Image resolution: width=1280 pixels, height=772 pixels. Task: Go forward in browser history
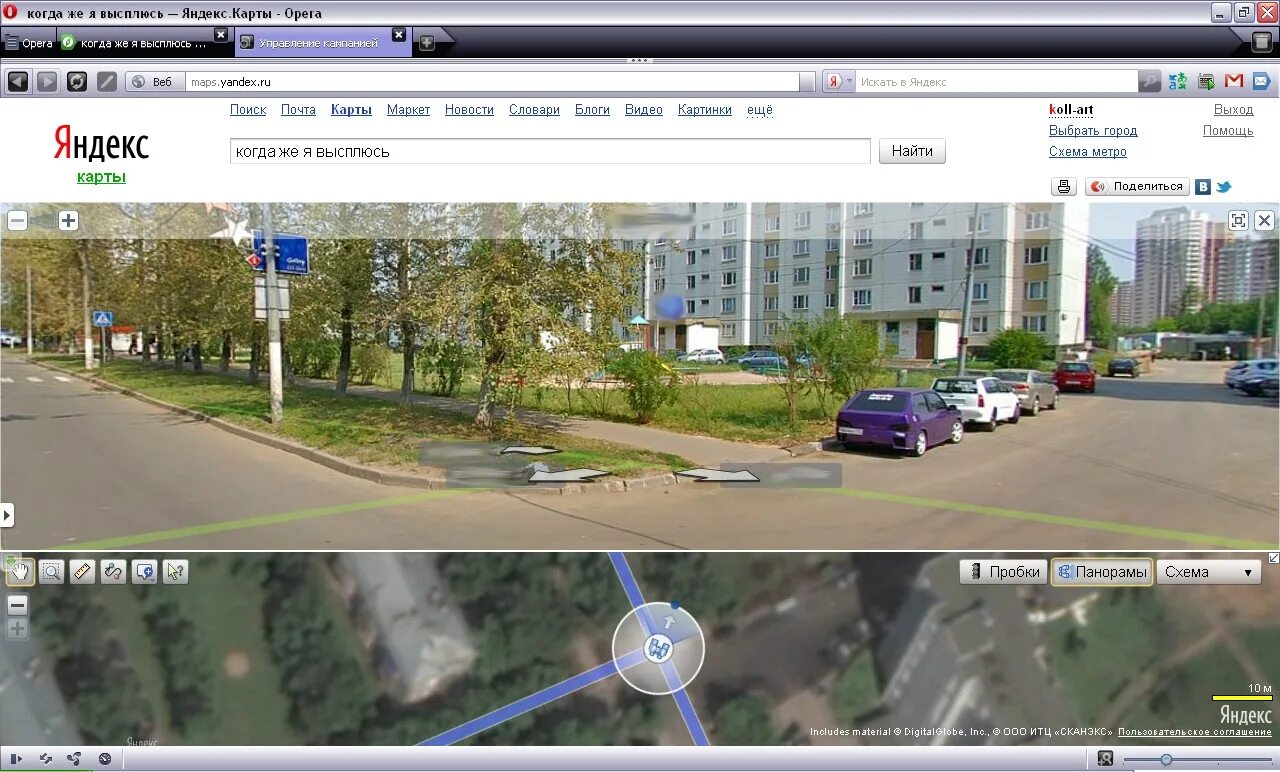click(x=47, y=82)
